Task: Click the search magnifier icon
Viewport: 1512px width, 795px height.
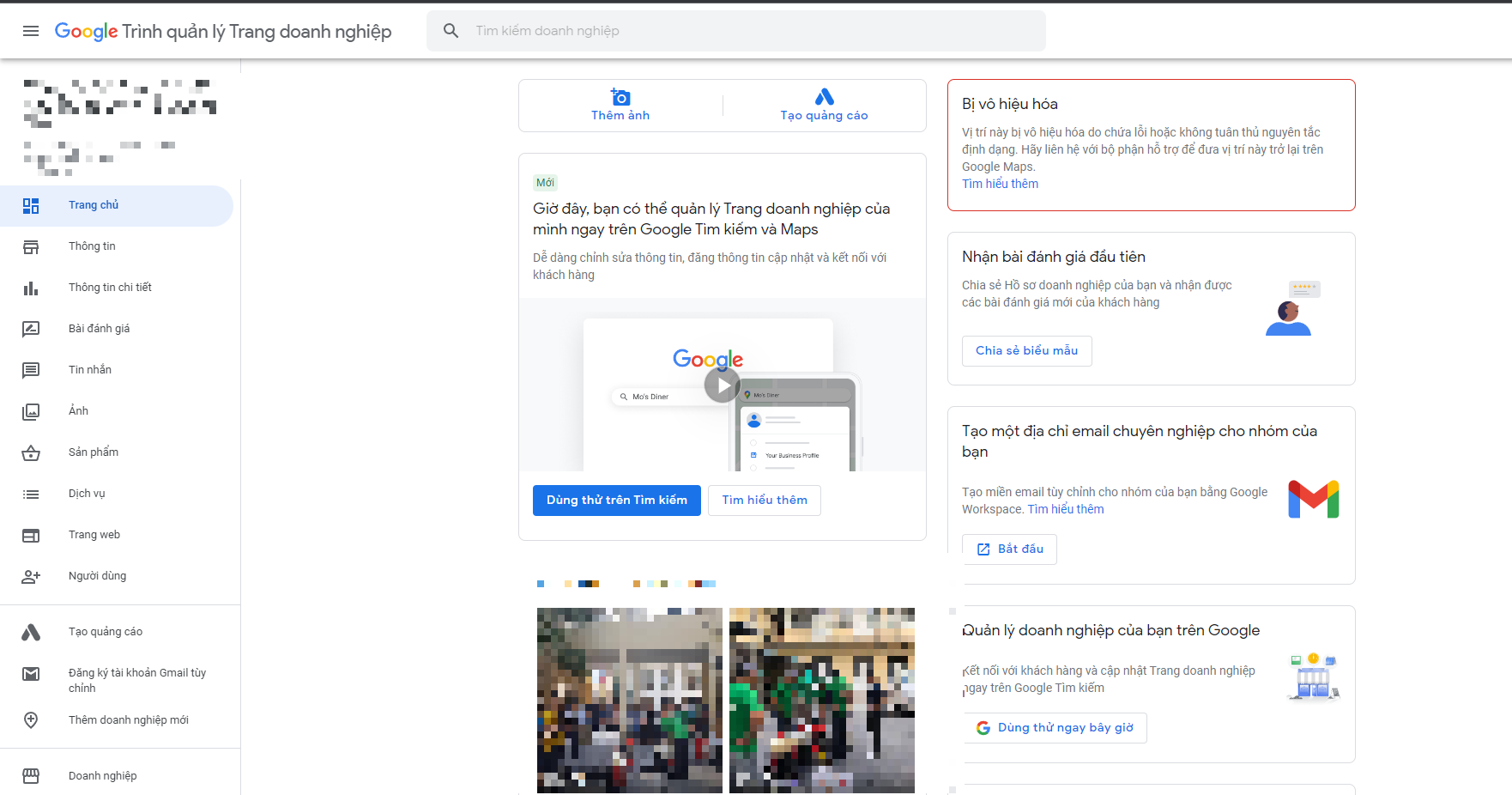Action: (451, 31)
